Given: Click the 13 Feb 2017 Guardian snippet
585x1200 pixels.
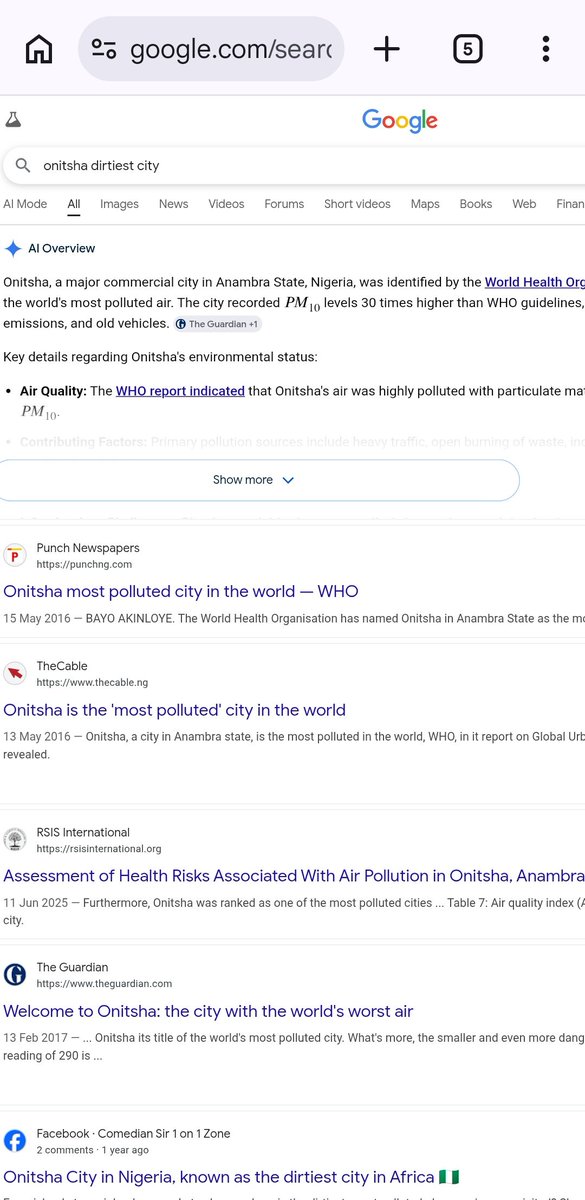Looking at the screenshot, I should tap(294, 1047).
